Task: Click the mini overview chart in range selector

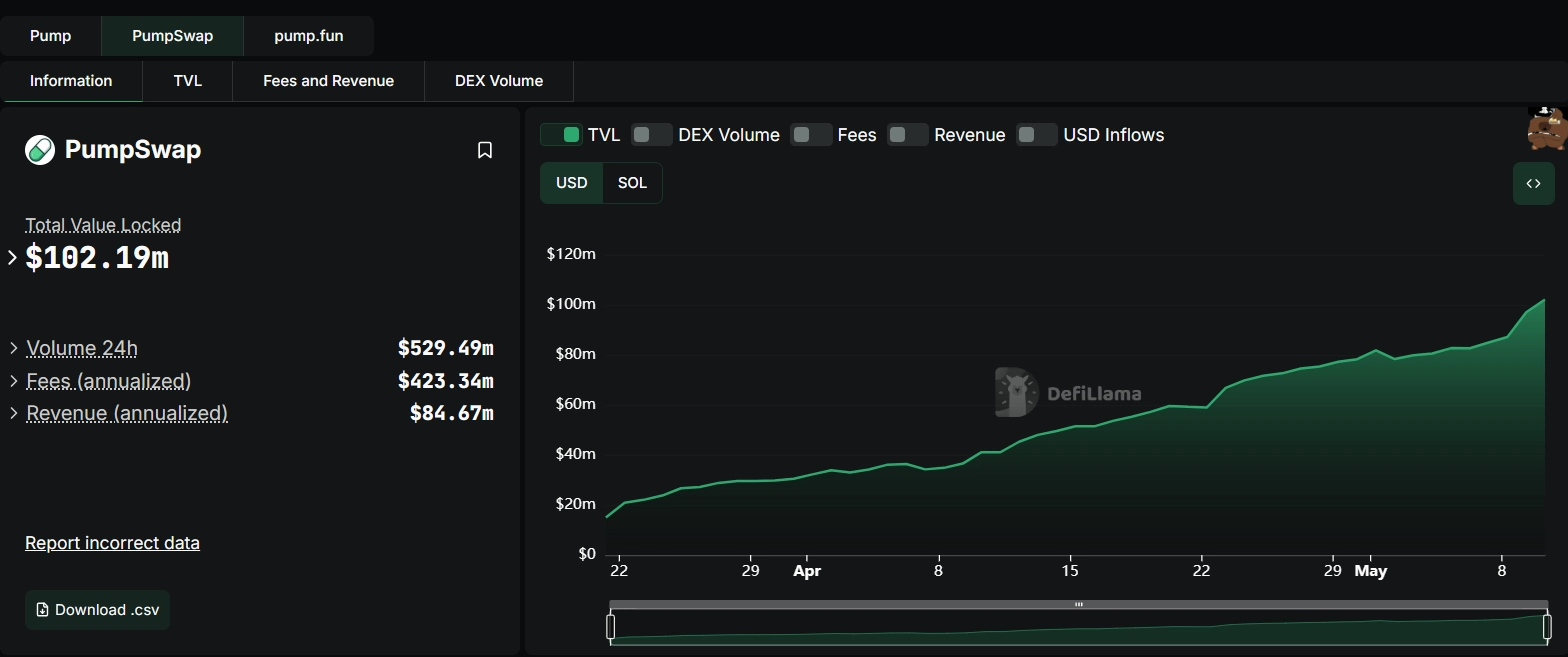Action: click(x=1078, y=628)
